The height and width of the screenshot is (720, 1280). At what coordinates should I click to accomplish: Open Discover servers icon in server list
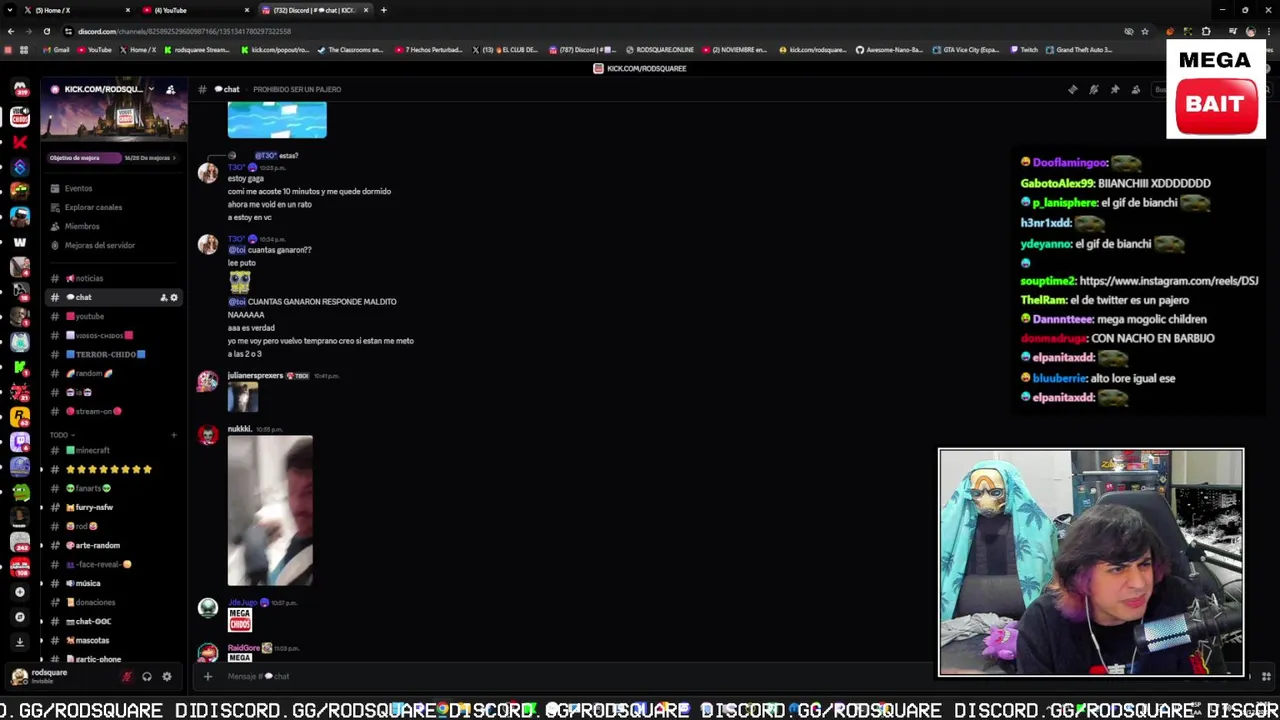point(19,617)
